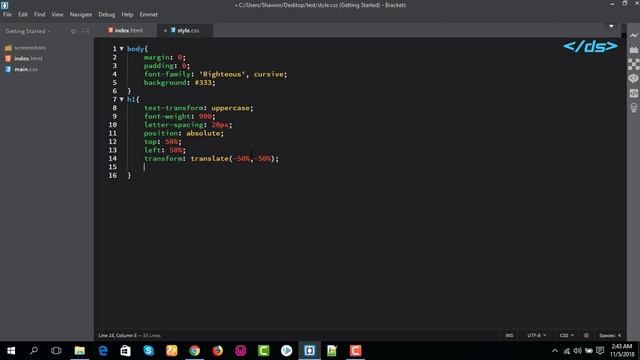The image size is (640, 360).
Task: Click the light bulb hints icon
Action: 633,108
